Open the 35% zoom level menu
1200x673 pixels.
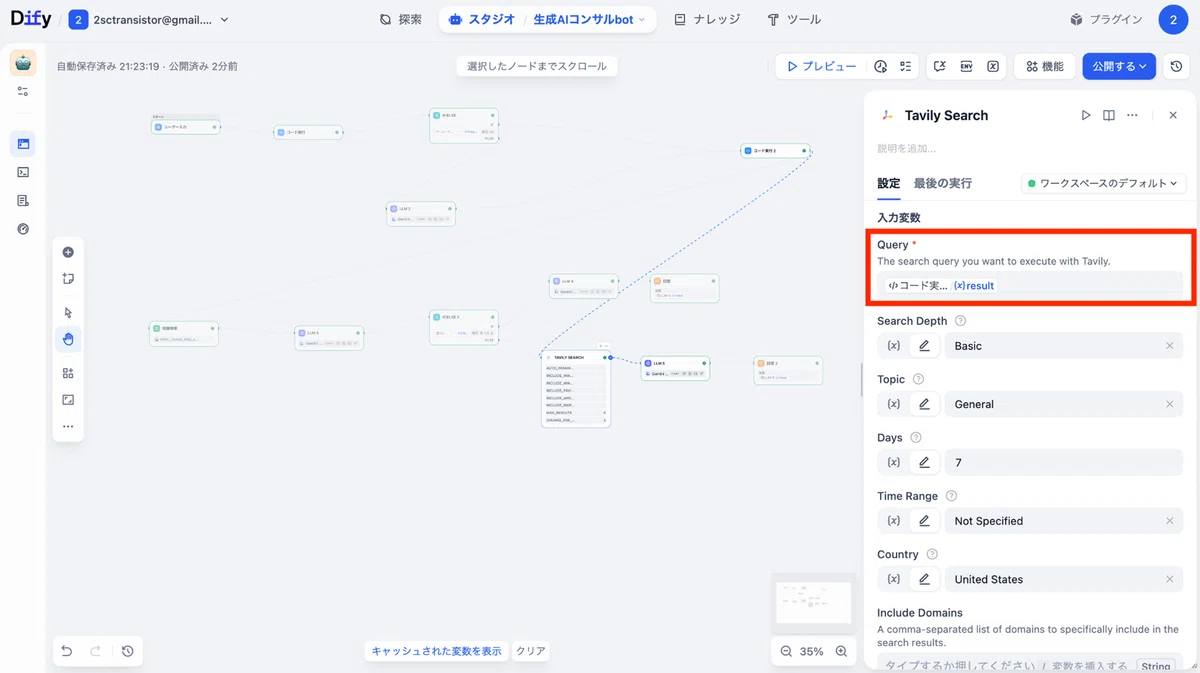pyautogui.click(x=812, y=651)
